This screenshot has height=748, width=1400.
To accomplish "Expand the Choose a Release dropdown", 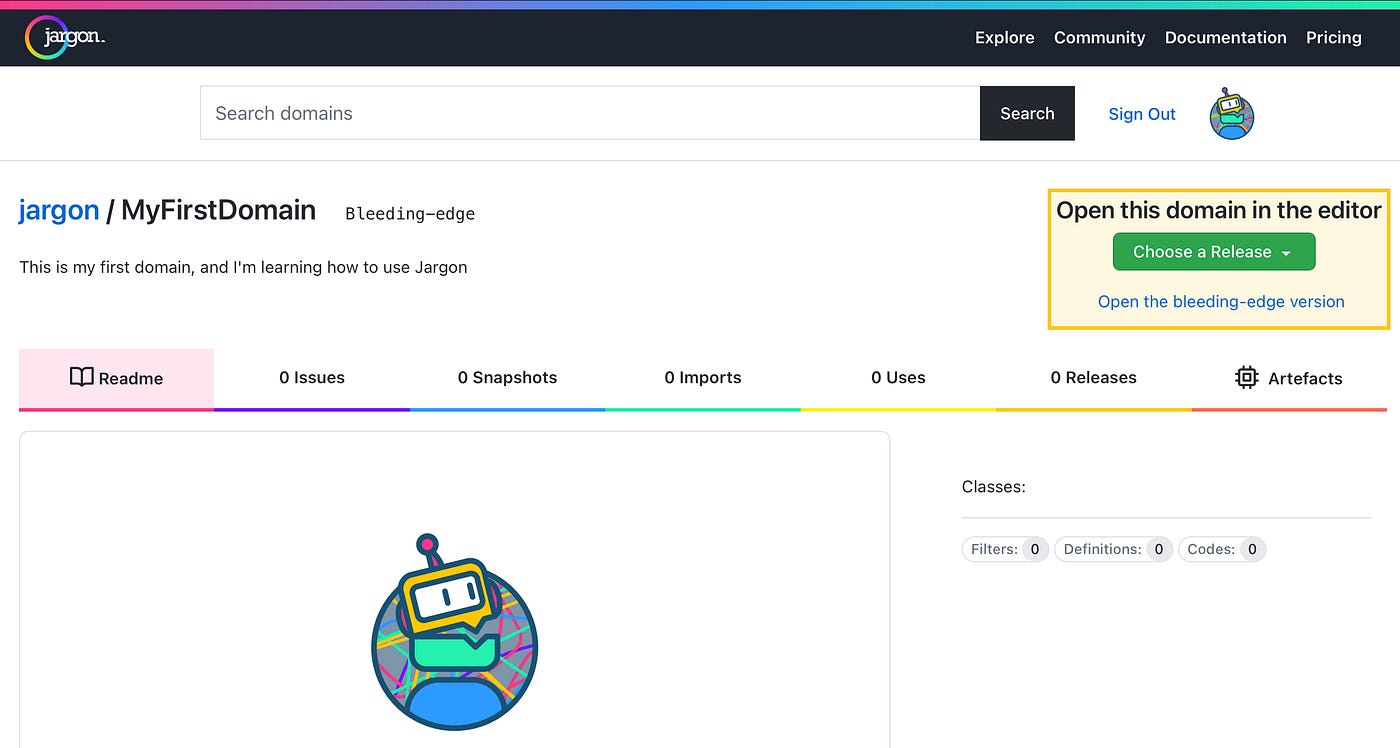I will click(x=1213, y=251).
